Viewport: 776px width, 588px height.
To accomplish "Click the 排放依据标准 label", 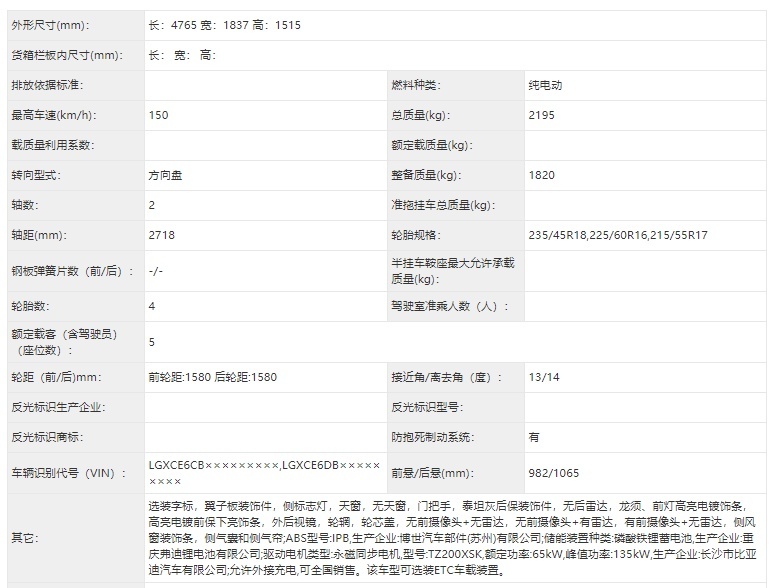I will click(x=47, y=85).
